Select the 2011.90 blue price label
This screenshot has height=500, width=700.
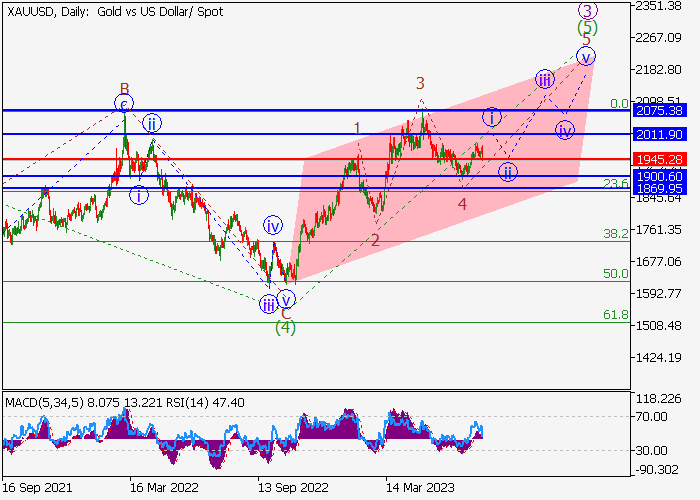tap(659, 134)
